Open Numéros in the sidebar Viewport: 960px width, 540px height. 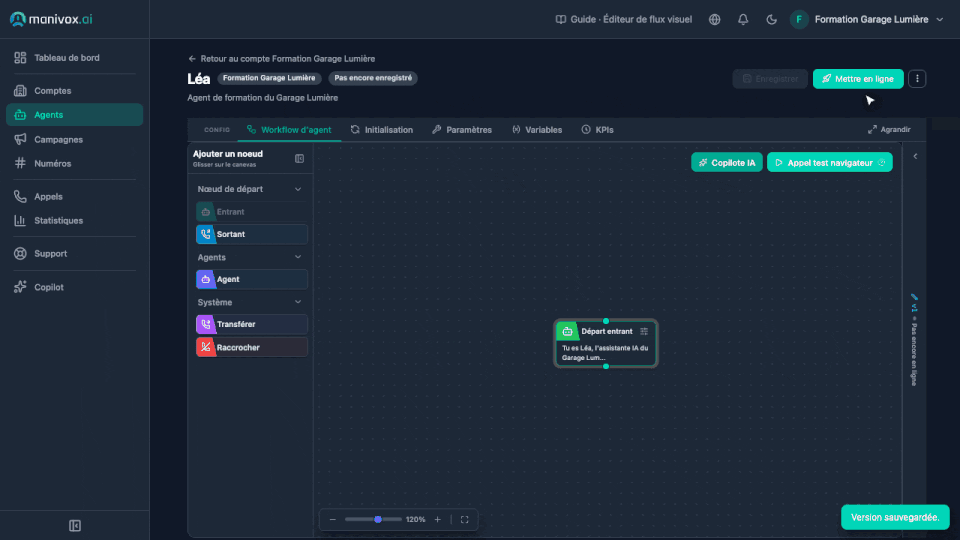[x=74, y=163]
